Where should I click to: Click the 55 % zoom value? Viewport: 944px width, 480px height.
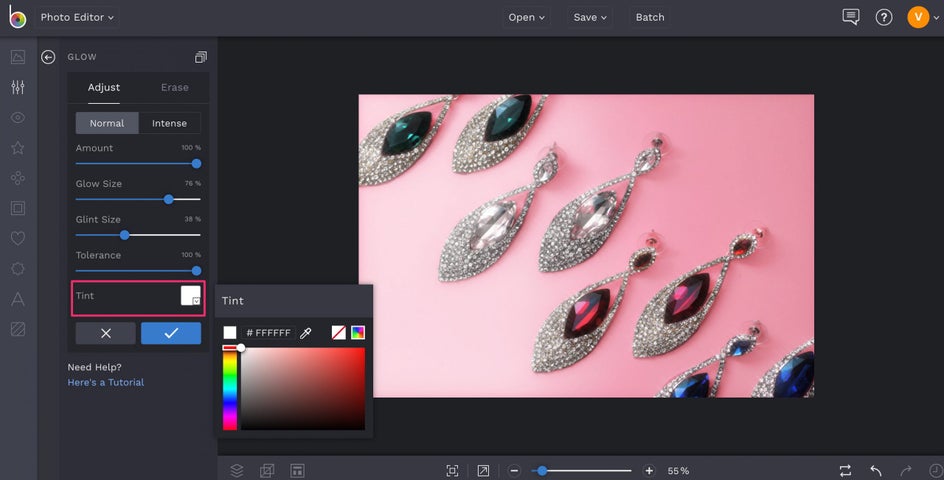(678, 471)
